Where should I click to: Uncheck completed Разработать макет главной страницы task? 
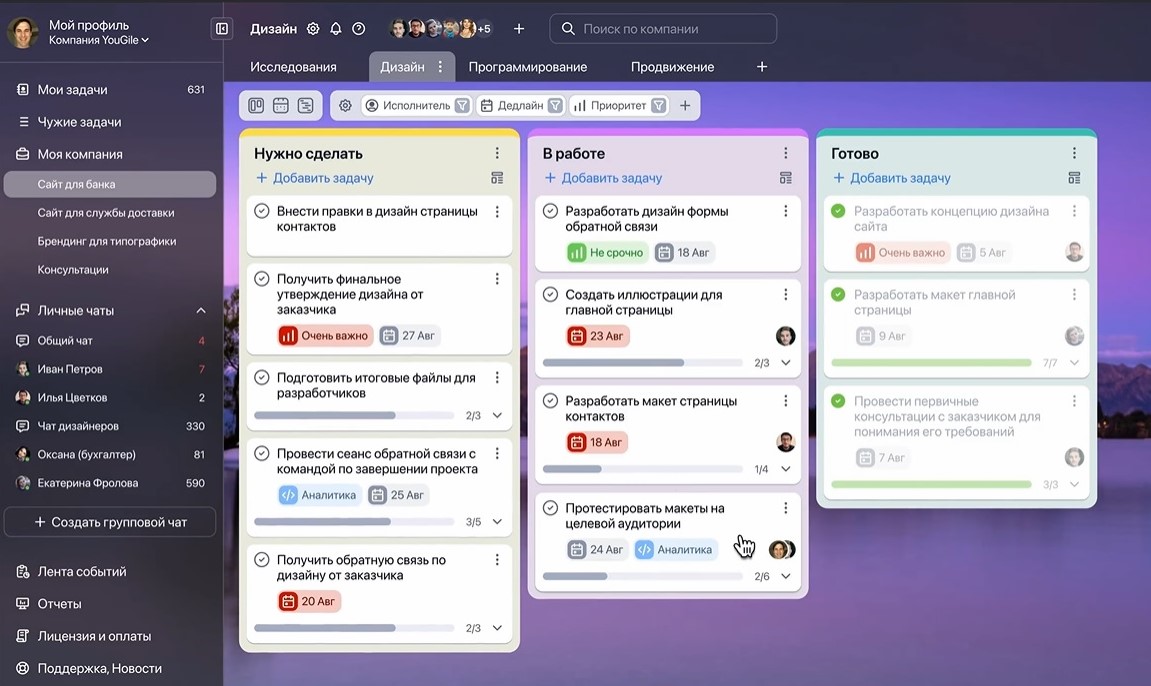838,295
